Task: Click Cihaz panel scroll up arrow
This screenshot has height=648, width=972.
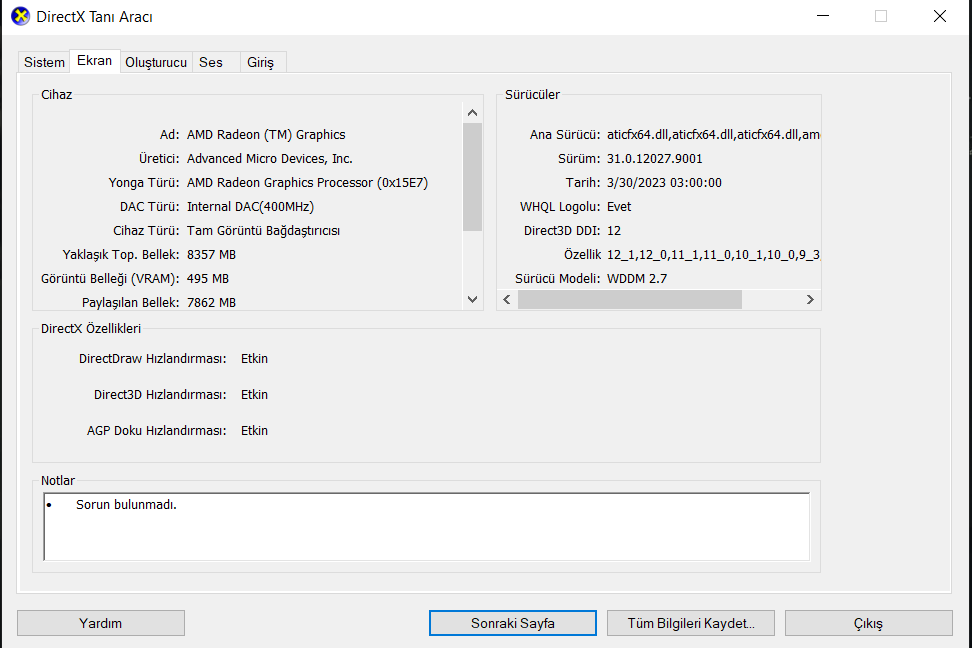Action: pos(472,113)
